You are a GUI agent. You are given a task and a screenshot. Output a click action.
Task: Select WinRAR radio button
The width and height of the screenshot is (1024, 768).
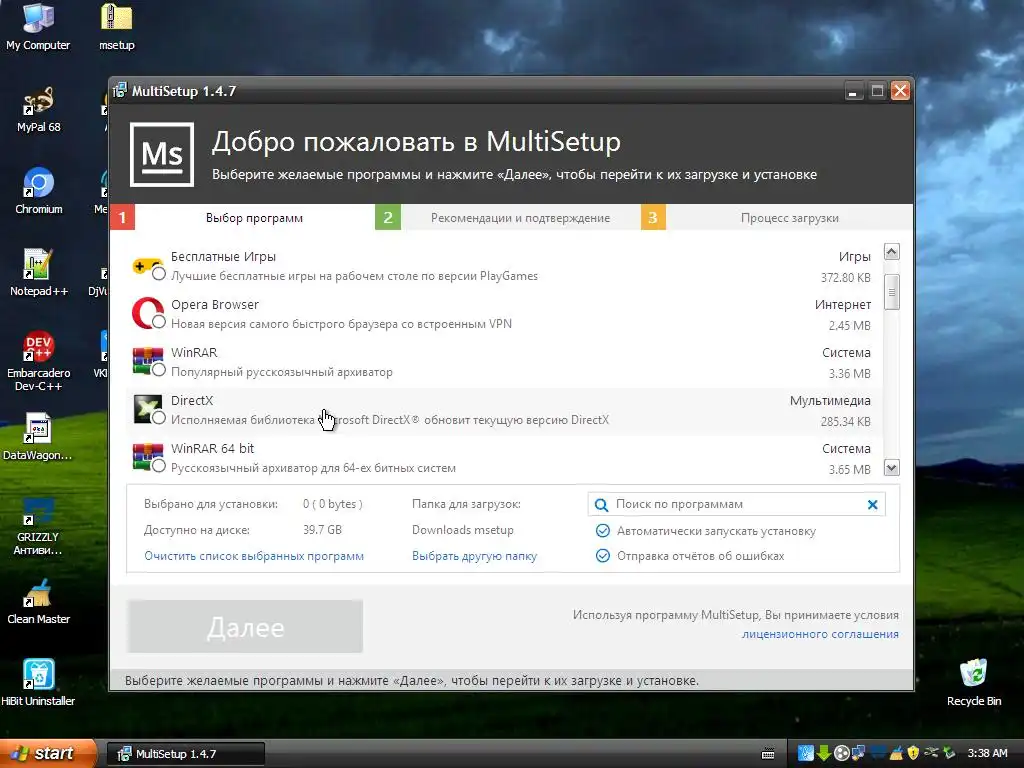(x=159, y=370)
